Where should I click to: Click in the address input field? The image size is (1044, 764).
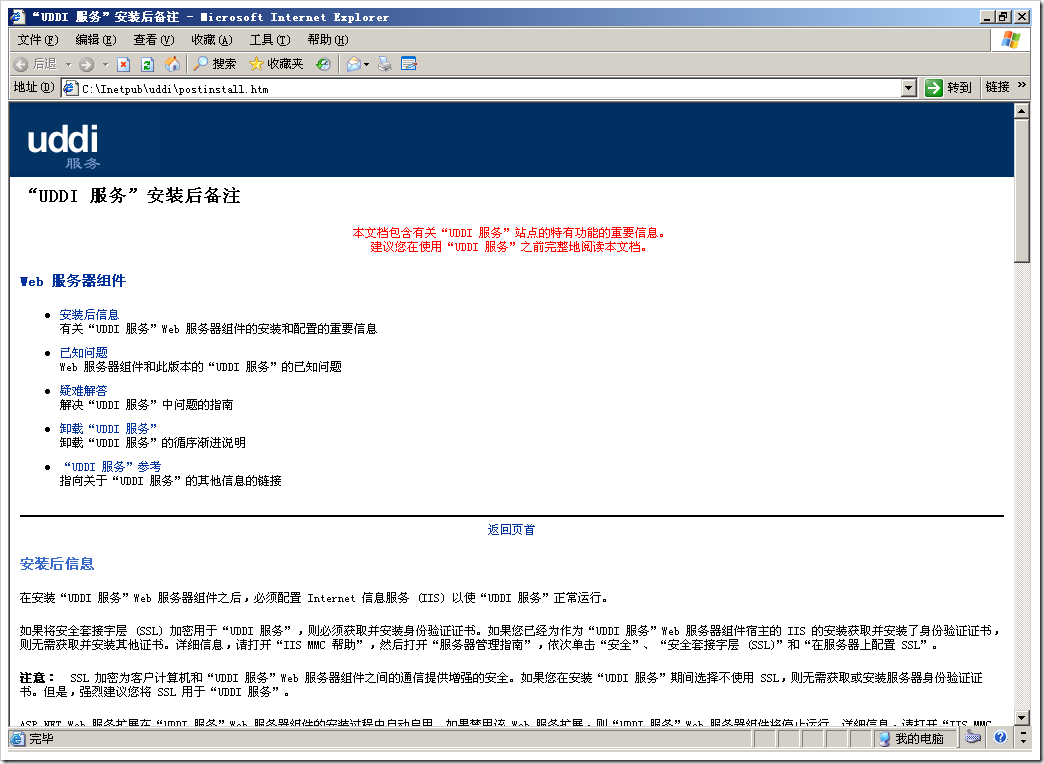(x=491, y=88)
